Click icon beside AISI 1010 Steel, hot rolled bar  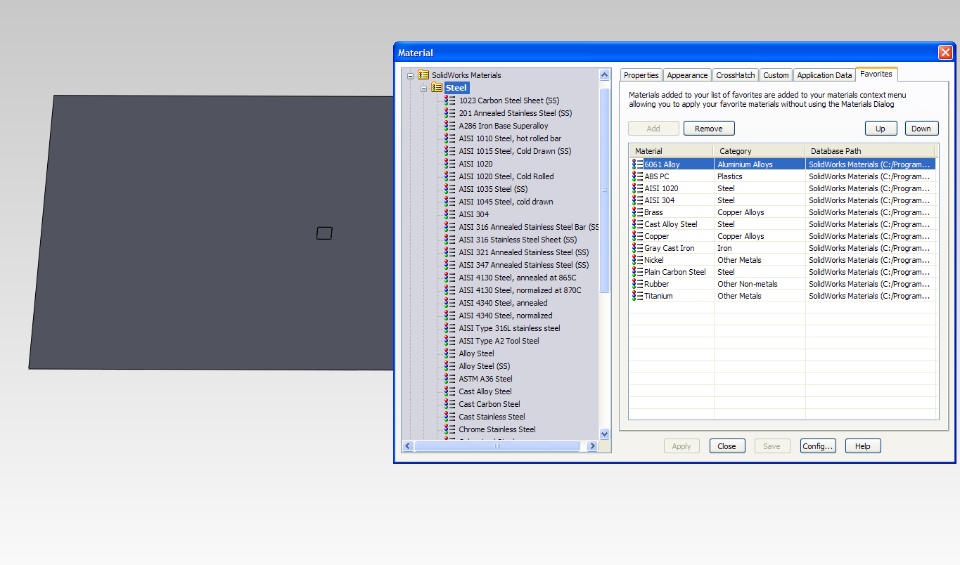pos(450,138)
